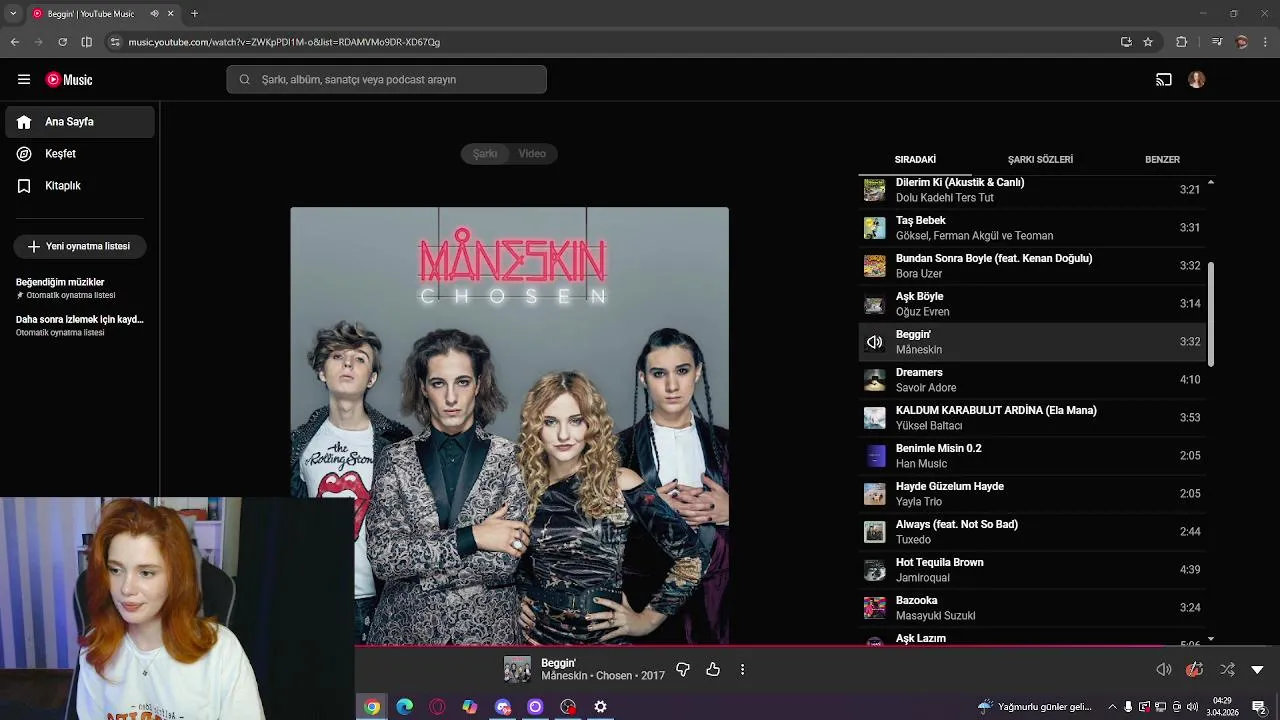Image resolution: width=1280 pixels, height=720 pixels.
Task: Click the queue scroll-down arrow
Action: [1211, 639]
